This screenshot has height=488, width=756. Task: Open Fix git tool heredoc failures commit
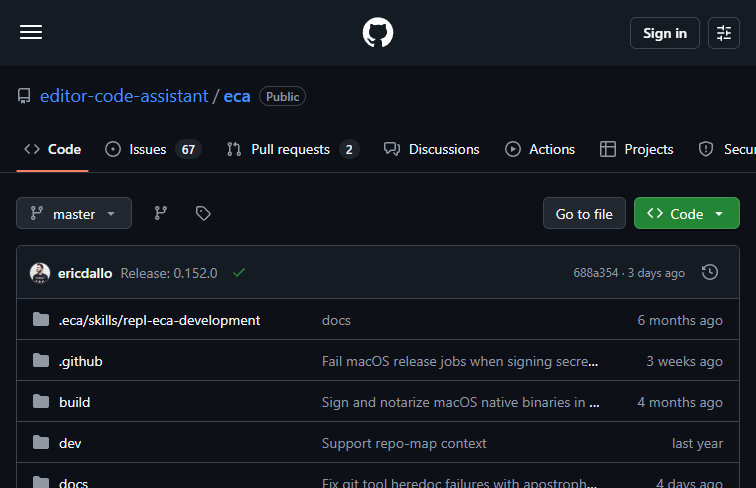pos(459,483)
